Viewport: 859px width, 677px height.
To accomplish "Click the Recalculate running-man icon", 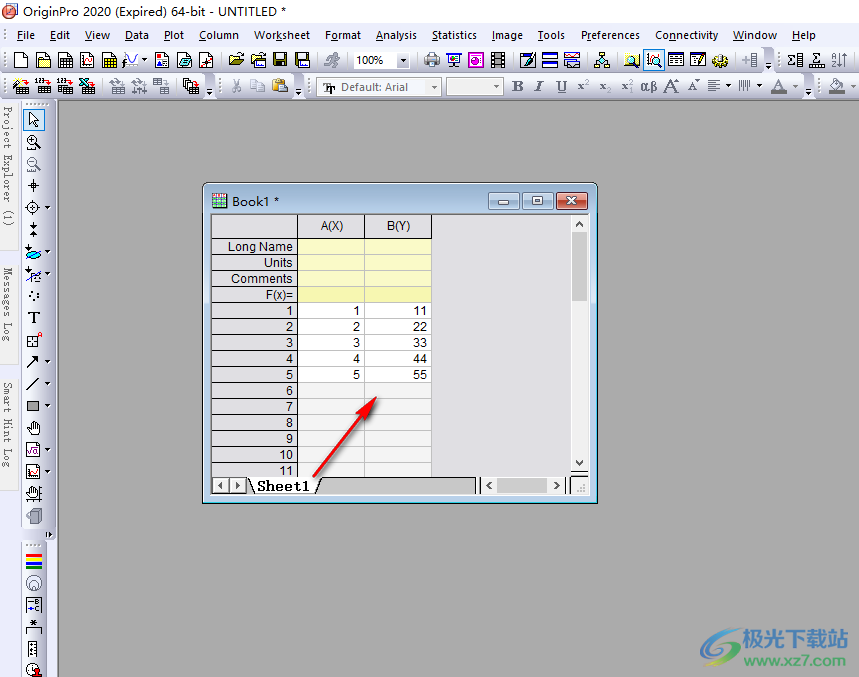I will 332,60.
